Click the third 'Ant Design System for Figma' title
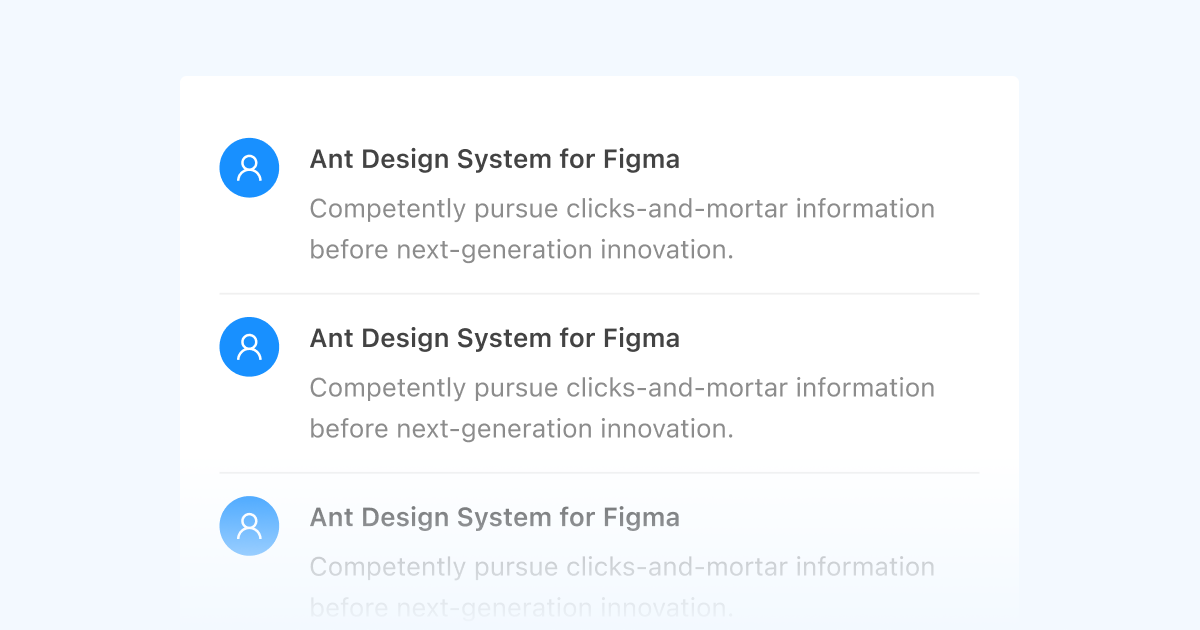The height and width of the screenshot is (630, 1200). (494, 517)
